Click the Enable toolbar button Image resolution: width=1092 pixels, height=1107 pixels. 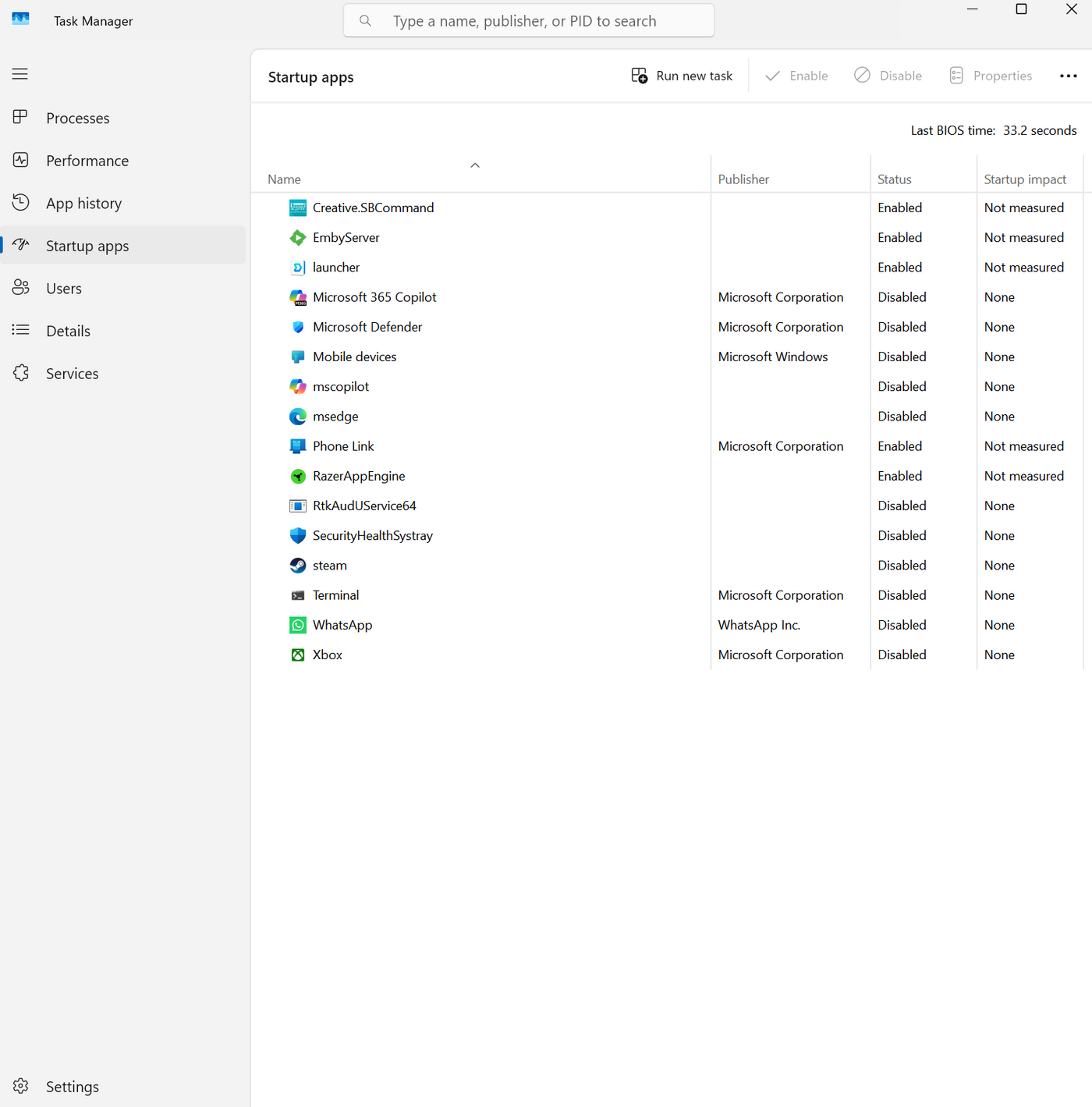coord(796,76)
